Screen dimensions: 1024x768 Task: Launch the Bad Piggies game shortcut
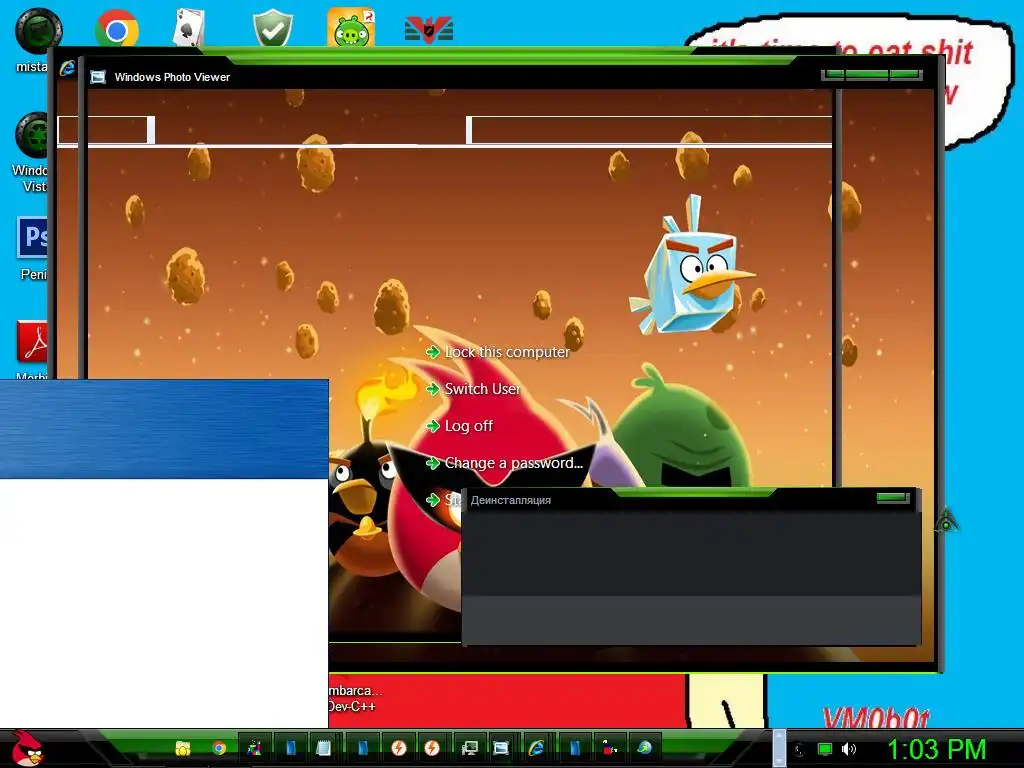(x=351, y=27)
